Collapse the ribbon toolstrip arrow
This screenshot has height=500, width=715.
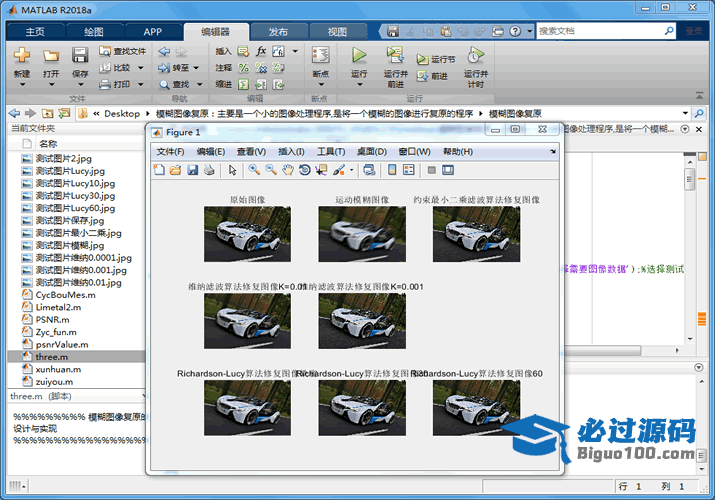tap(699, 96)
